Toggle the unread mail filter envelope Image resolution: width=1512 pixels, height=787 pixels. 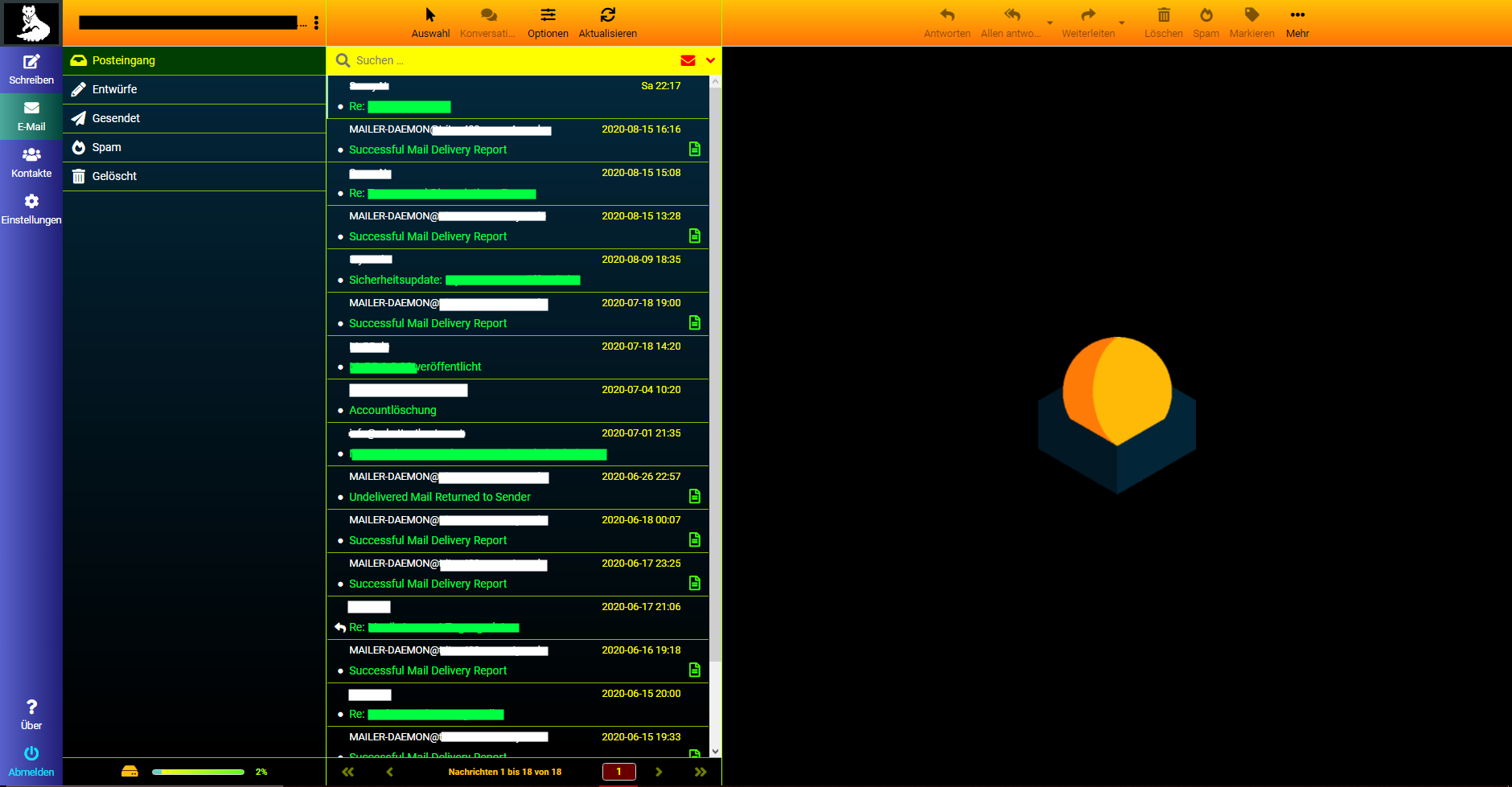tap(688, 60)
